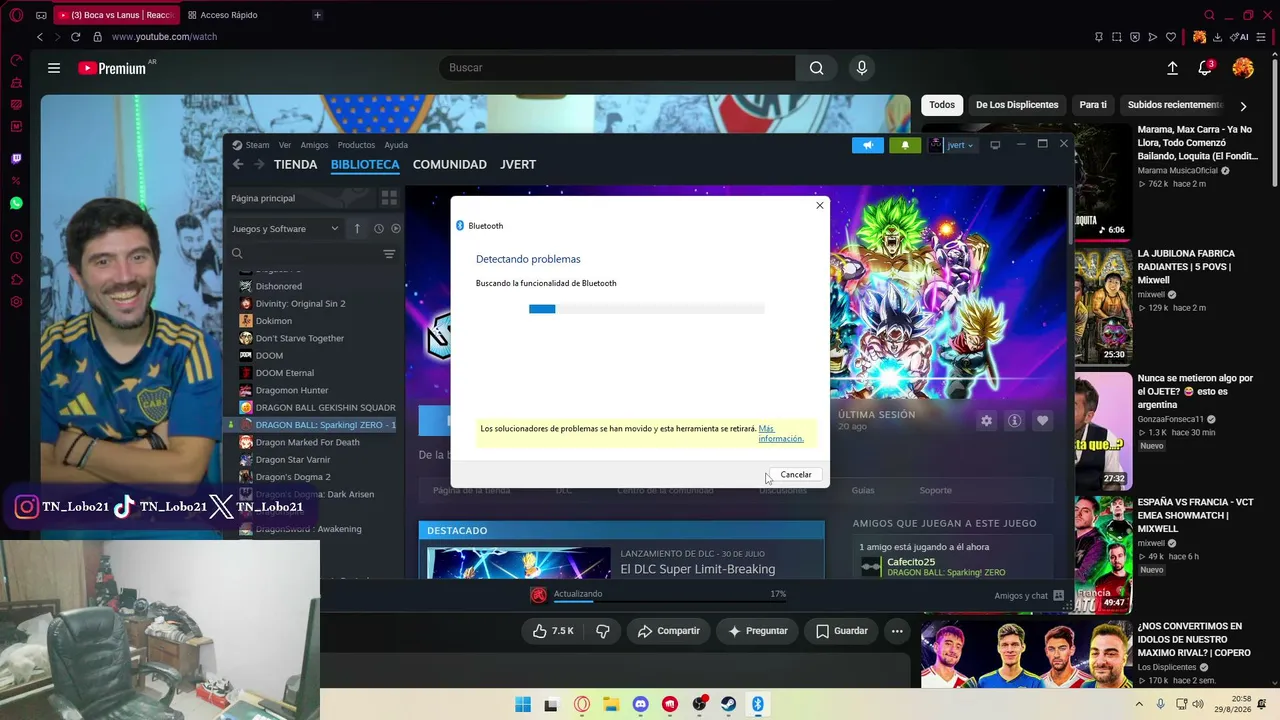Save the video with Guardar button
Screen dimensions: 1280x720
tap(842, 631)
